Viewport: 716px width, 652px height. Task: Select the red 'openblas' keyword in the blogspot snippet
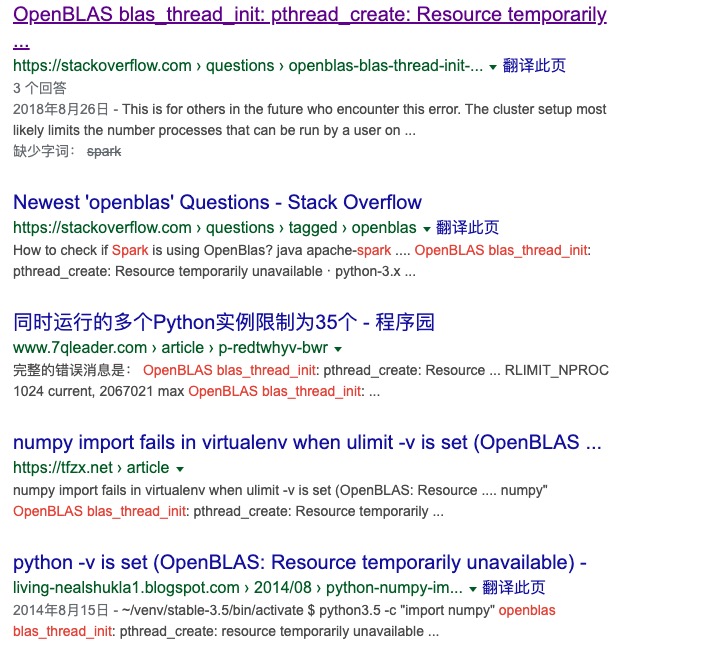tap(527, 610)
